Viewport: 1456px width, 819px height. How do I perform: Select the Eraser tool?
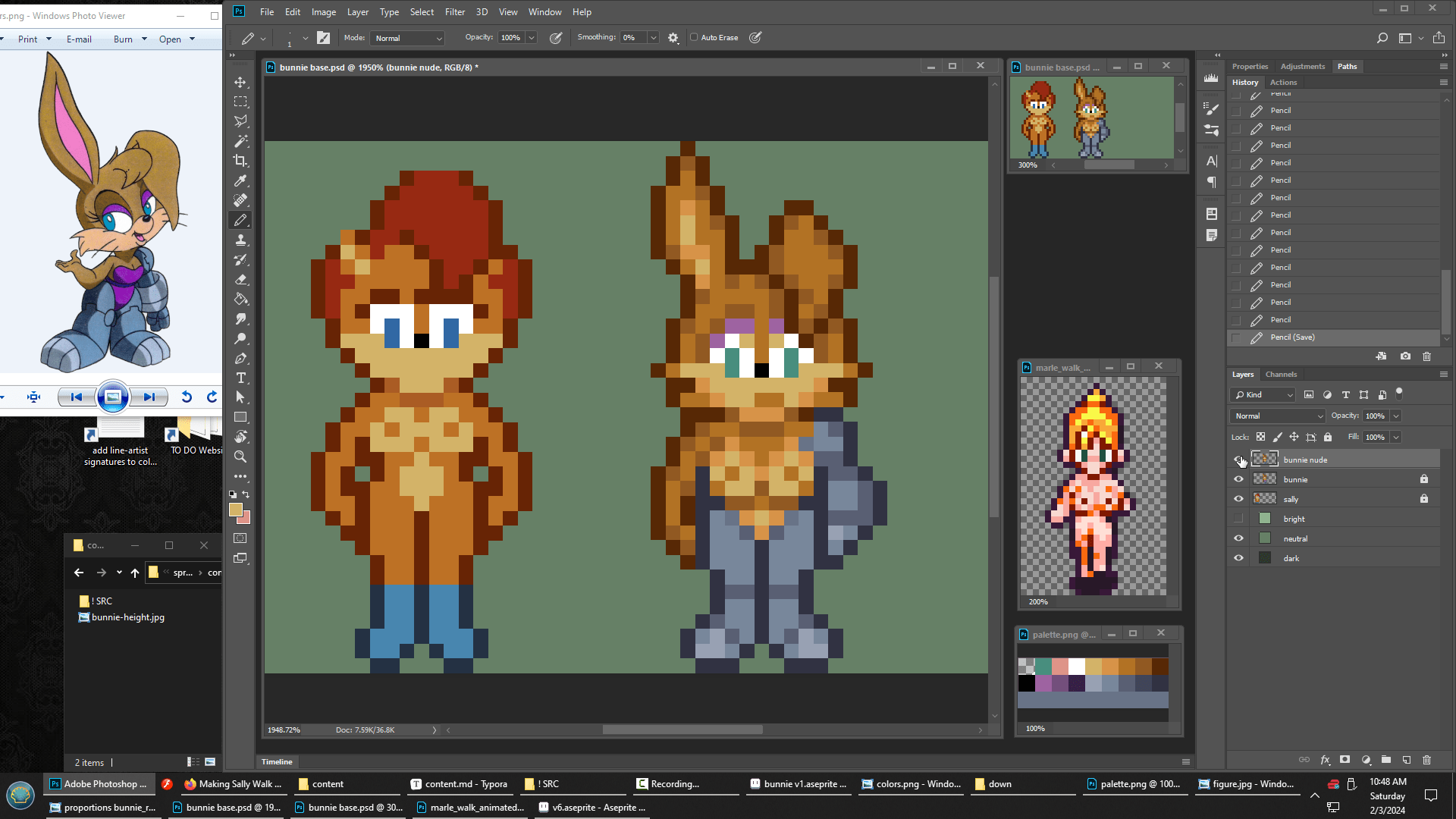(x=240, y=280)
